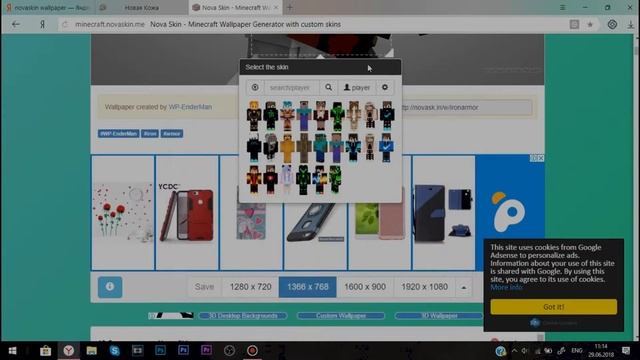Choose the brown wooden skin
The width and height of the screenshot is (640, 360).
click(x=304, y=148)
